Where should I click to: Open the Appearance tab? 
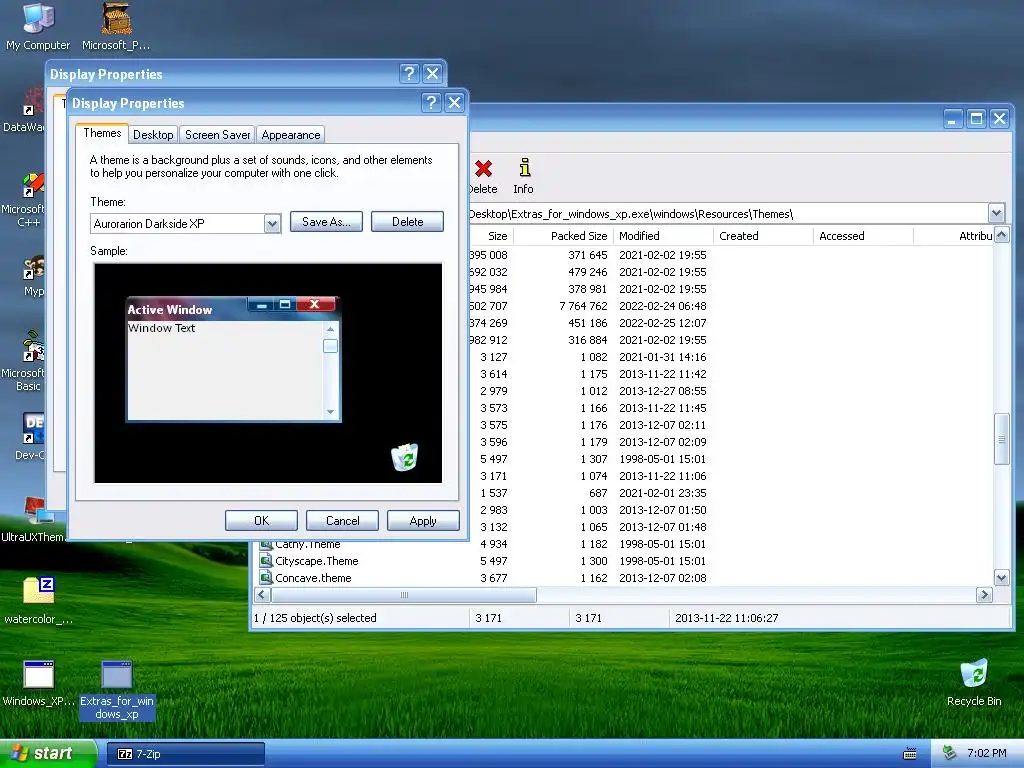click(x=291, y=135)
